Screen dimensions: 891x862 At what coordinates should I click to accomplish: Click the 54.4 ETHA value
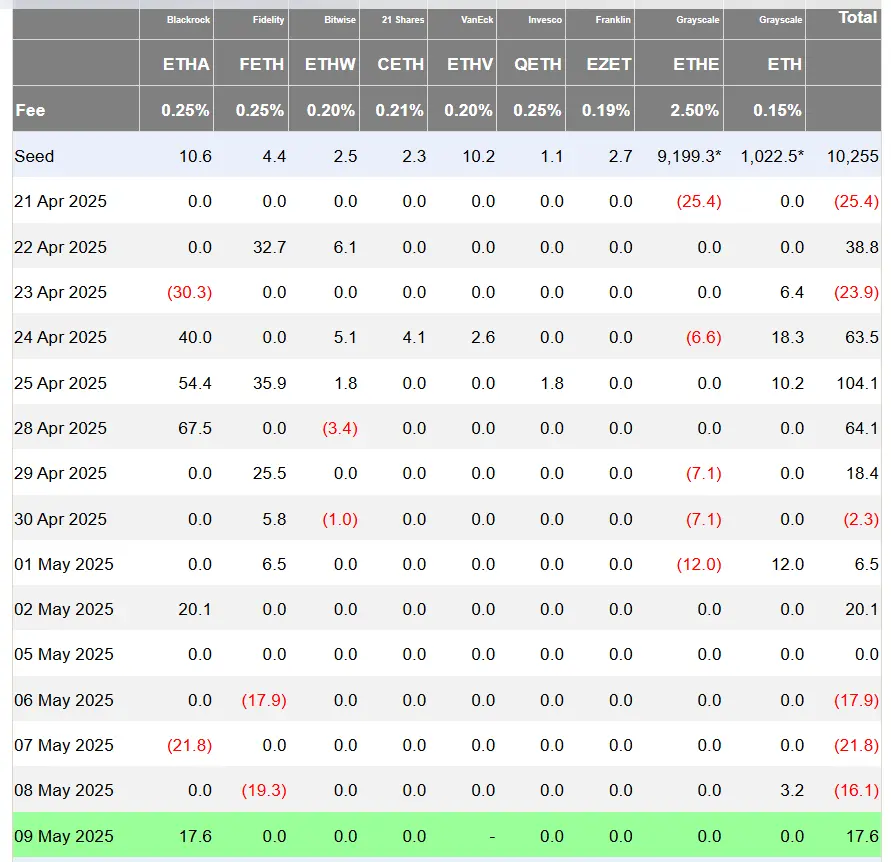(195, 383)
